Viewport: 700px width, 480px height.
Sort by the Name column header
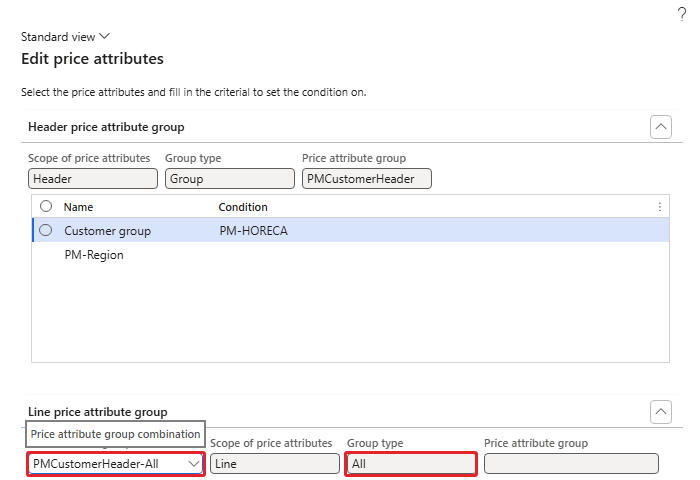click(79, 207)
